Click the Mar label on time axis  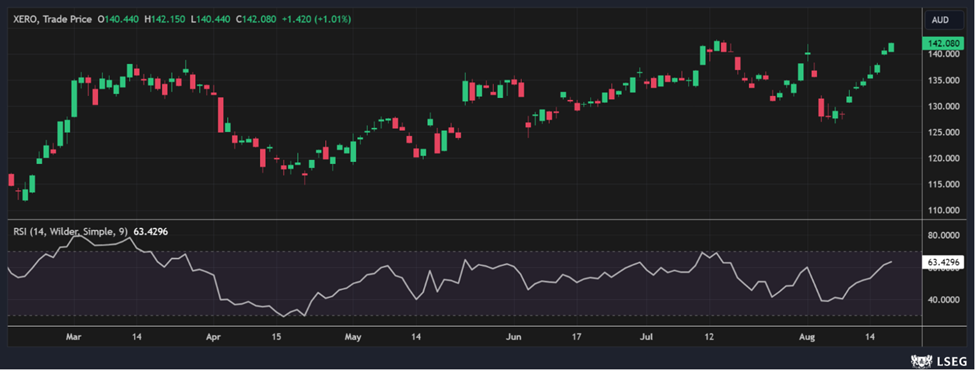[x=74, y=337]
